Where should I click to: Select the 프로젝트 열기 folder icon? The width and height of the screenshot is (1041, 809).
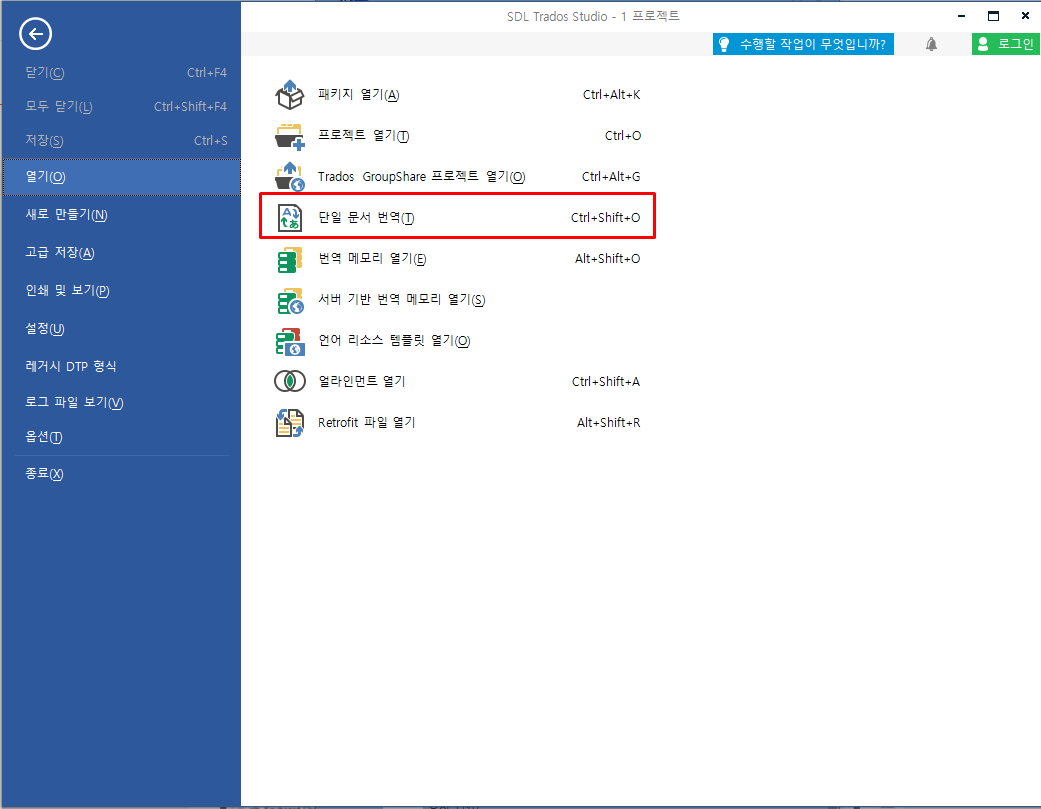coord(289,135)
